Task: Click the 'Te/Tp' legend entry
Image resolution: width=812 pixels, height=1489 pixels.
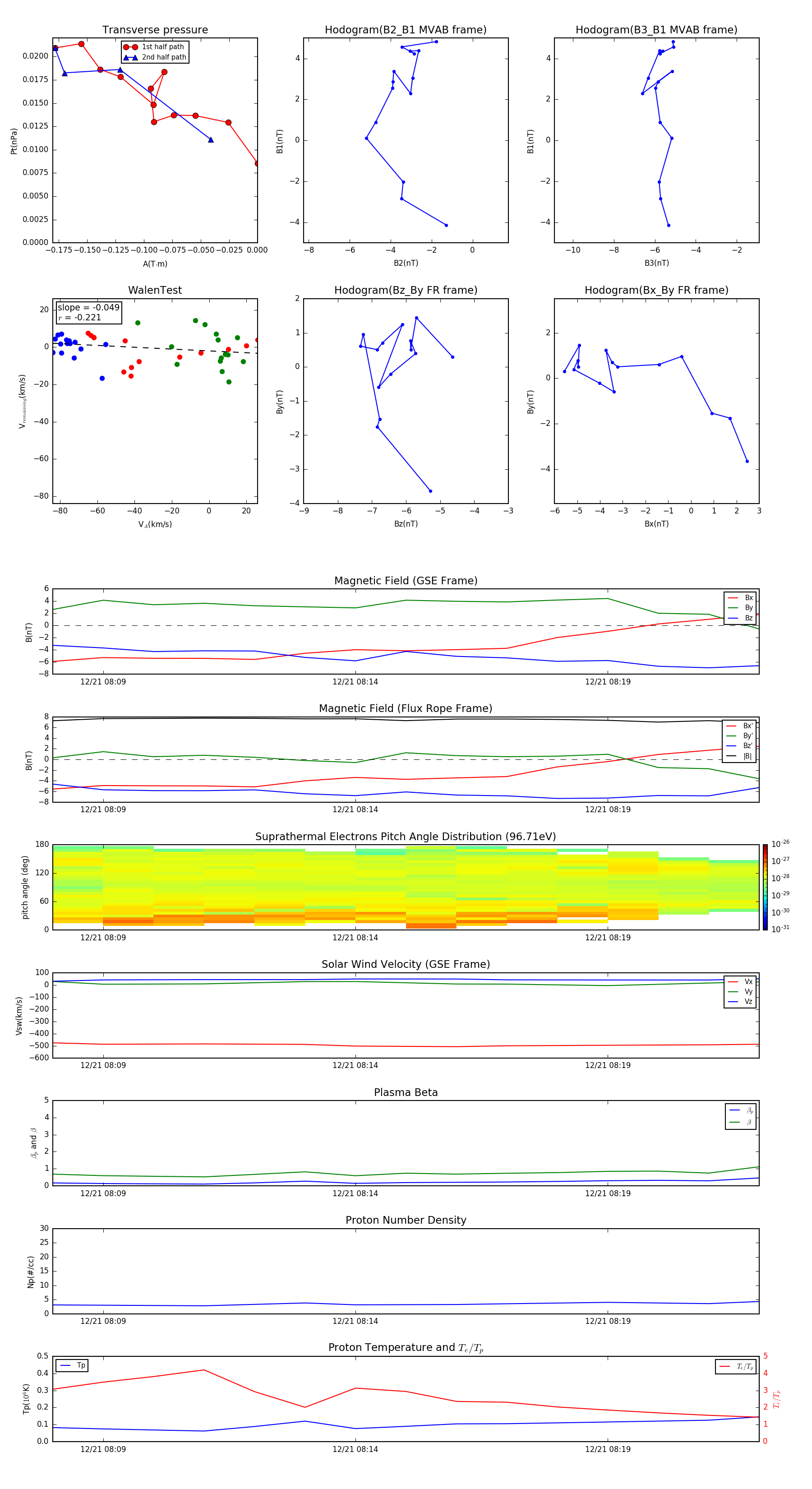Action: pos(736,1366)
